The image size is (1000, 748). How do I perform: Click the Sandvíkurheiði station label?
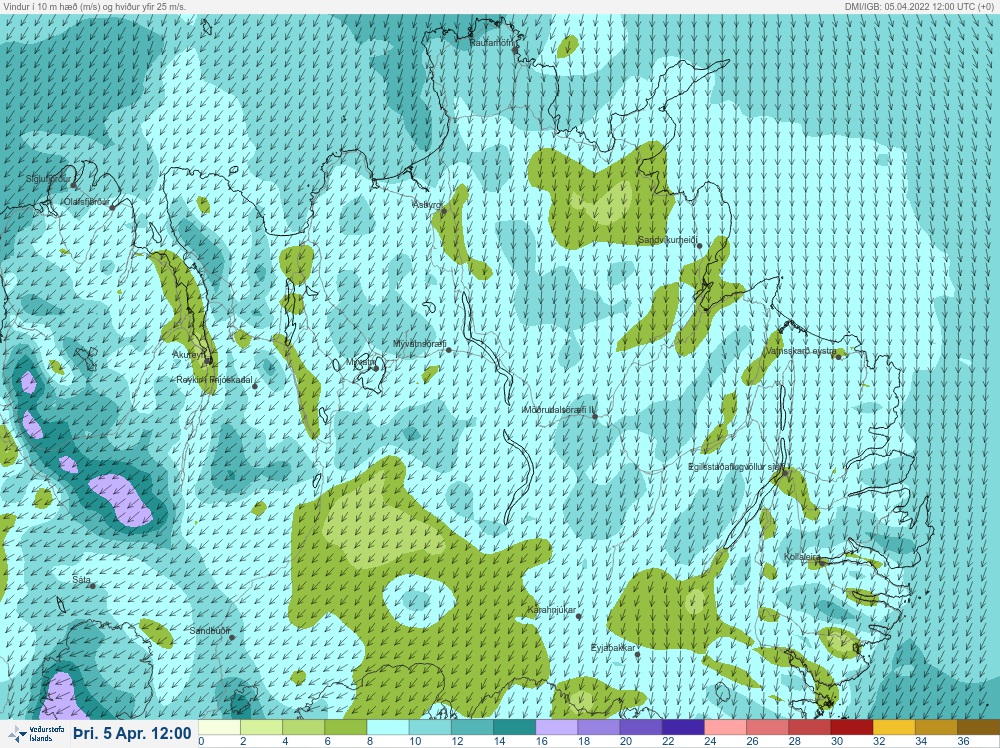pos(668,240)
